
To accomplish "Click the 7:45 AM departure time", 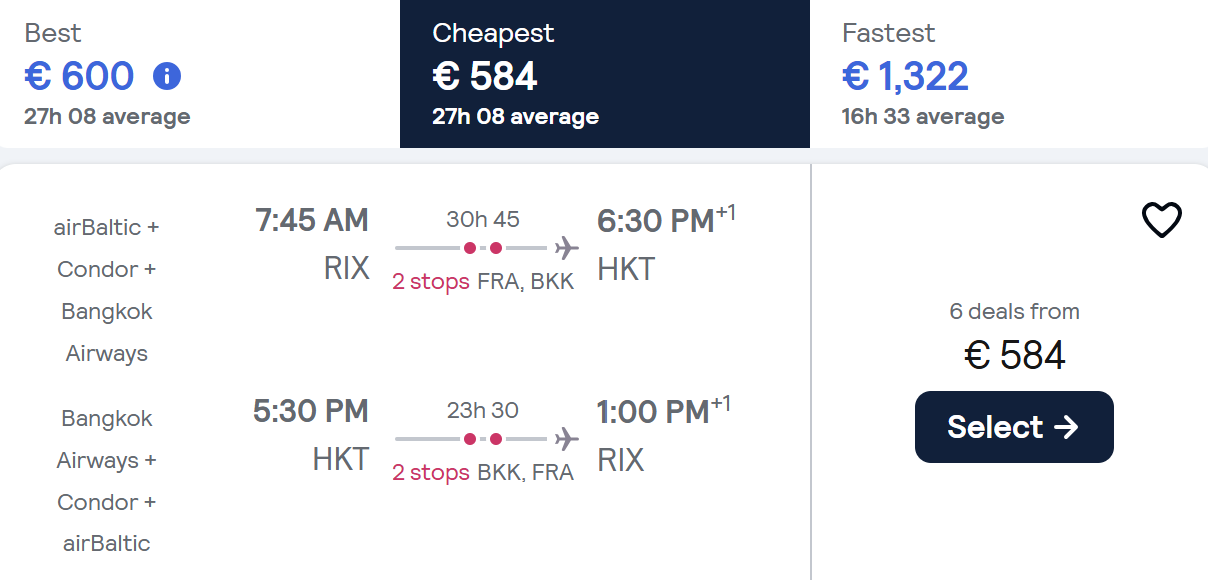I will [311, 220].
